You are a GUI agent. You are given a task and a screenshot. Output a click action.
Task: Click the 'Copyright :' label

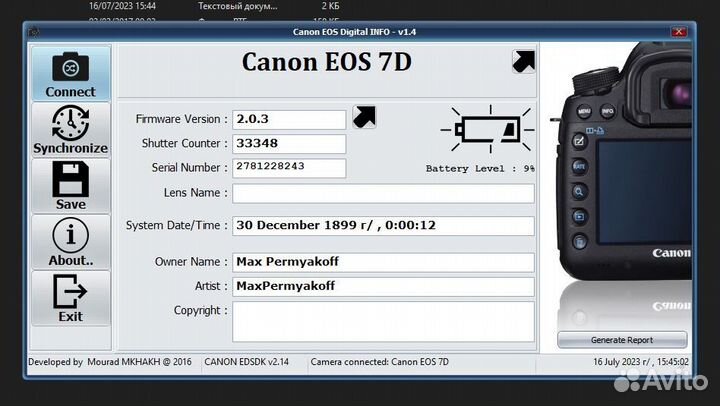(201, 310)
